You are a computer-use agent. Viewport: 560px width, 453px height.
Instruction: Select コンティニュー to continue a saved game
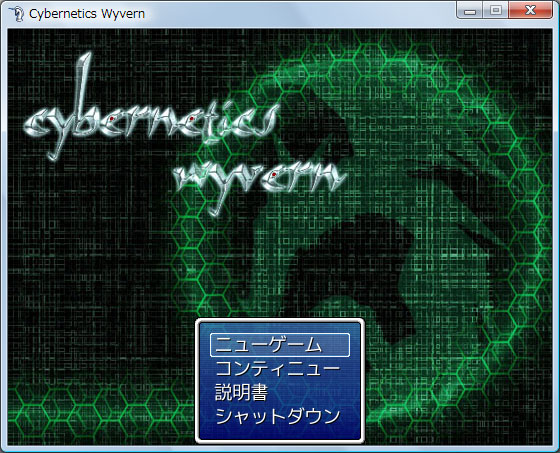click(278, 369)
